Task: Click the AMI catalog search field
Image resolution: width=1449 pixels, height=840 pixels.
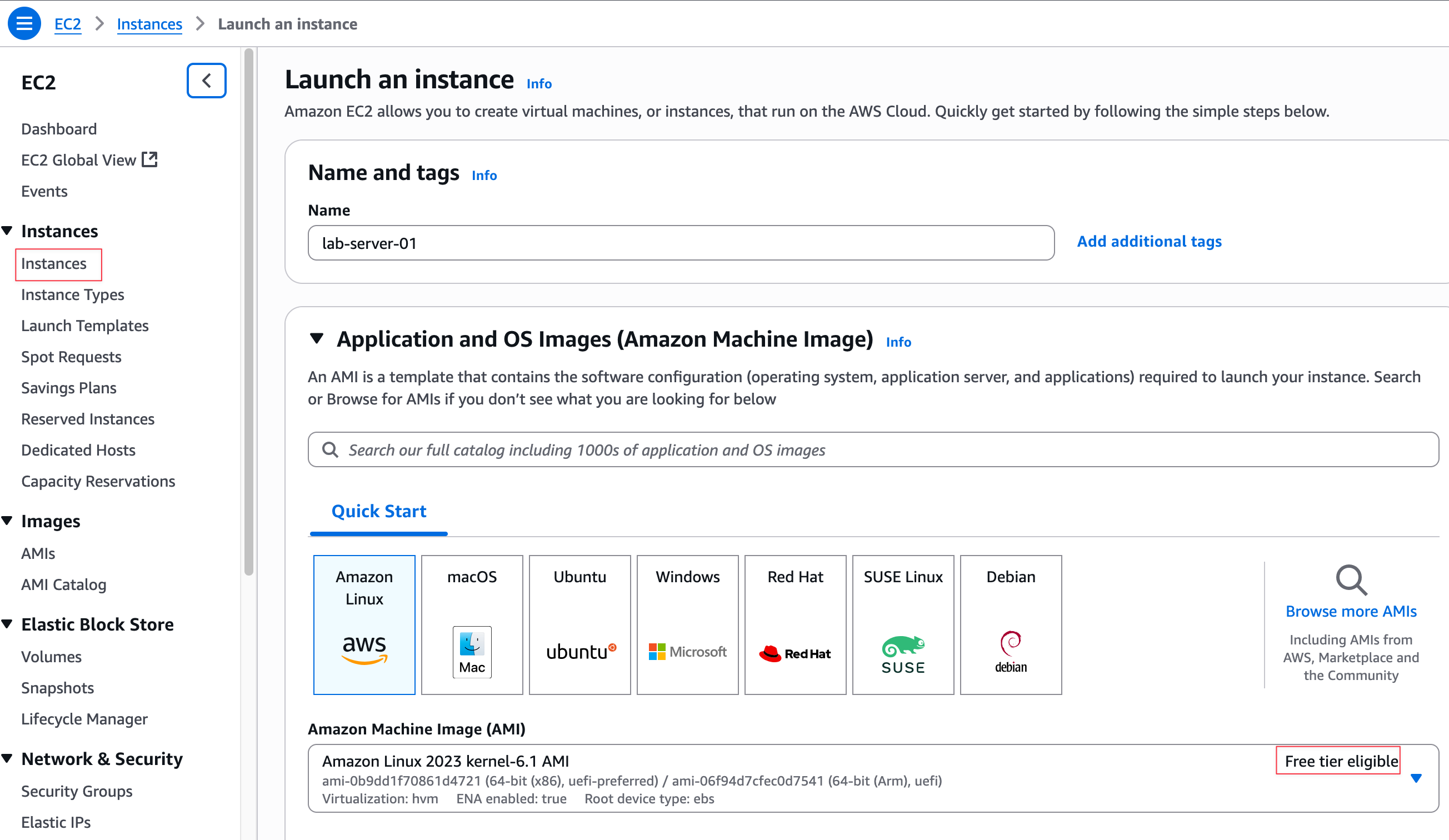Action: click(x=873, y=449)
